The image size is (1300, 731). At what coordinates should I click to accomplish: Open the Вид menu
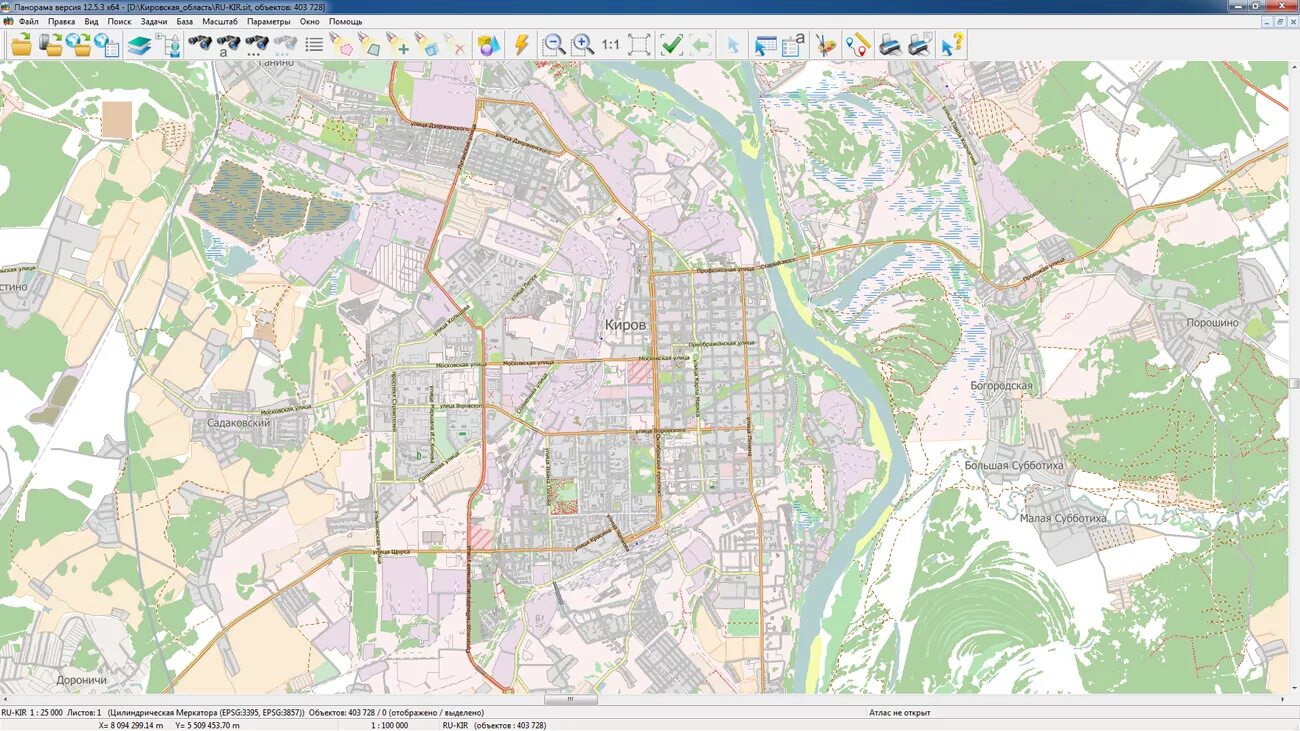coord(91,21)
